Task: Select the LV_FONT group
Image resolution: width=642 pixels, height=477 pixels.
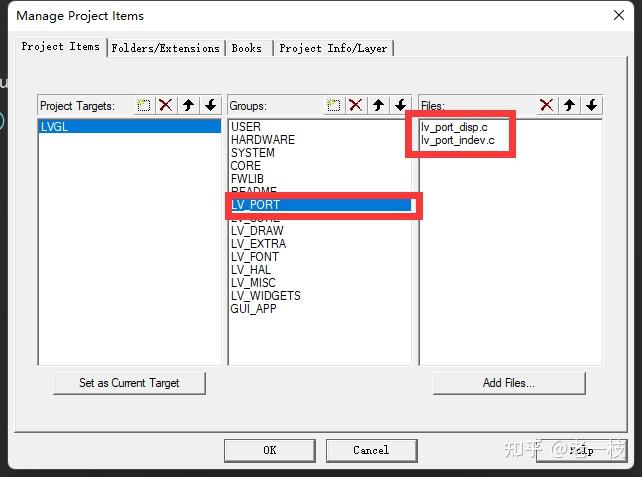Action: pyautogui.click(x=320, y=257)
